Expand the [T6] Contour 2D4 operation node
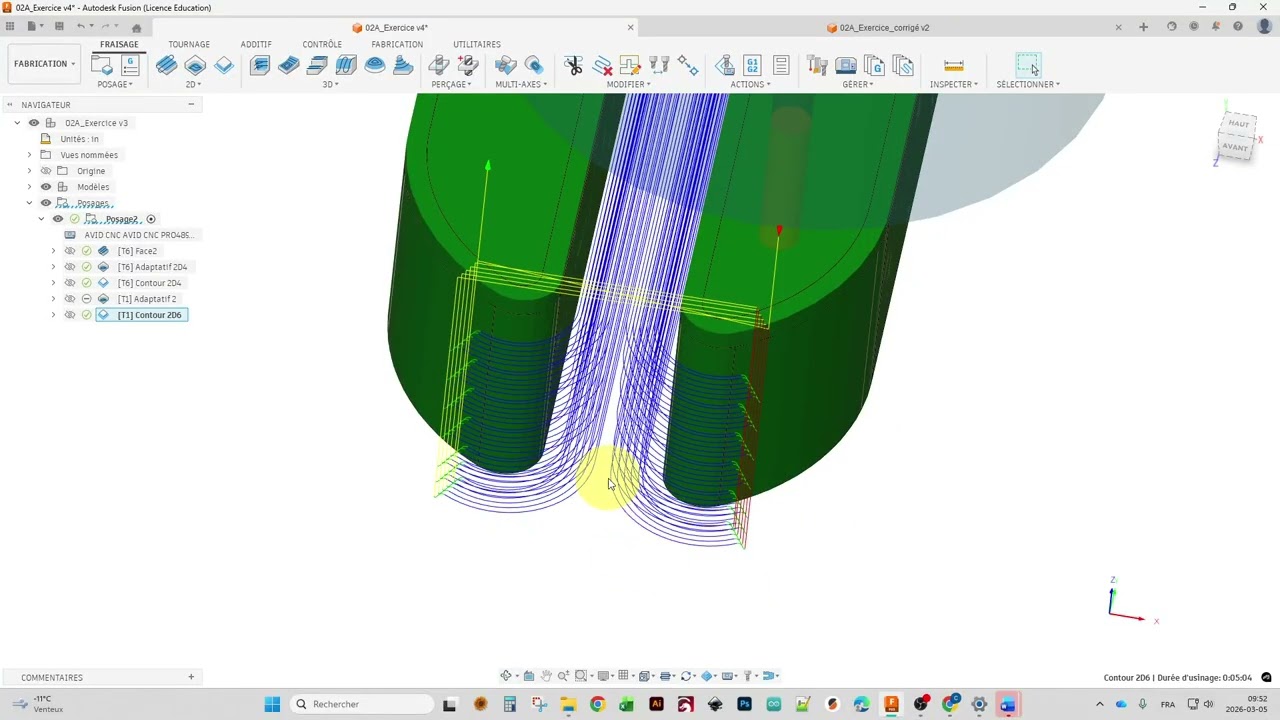Screen dimensions: 1280x720 tap(53, 283)
